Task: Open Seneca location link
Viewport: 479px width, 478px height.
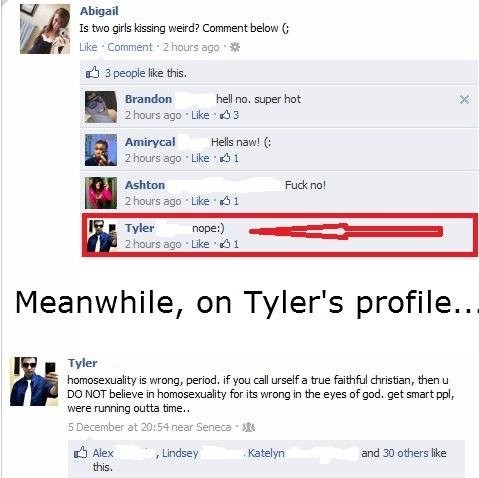Action: [214, 427]
